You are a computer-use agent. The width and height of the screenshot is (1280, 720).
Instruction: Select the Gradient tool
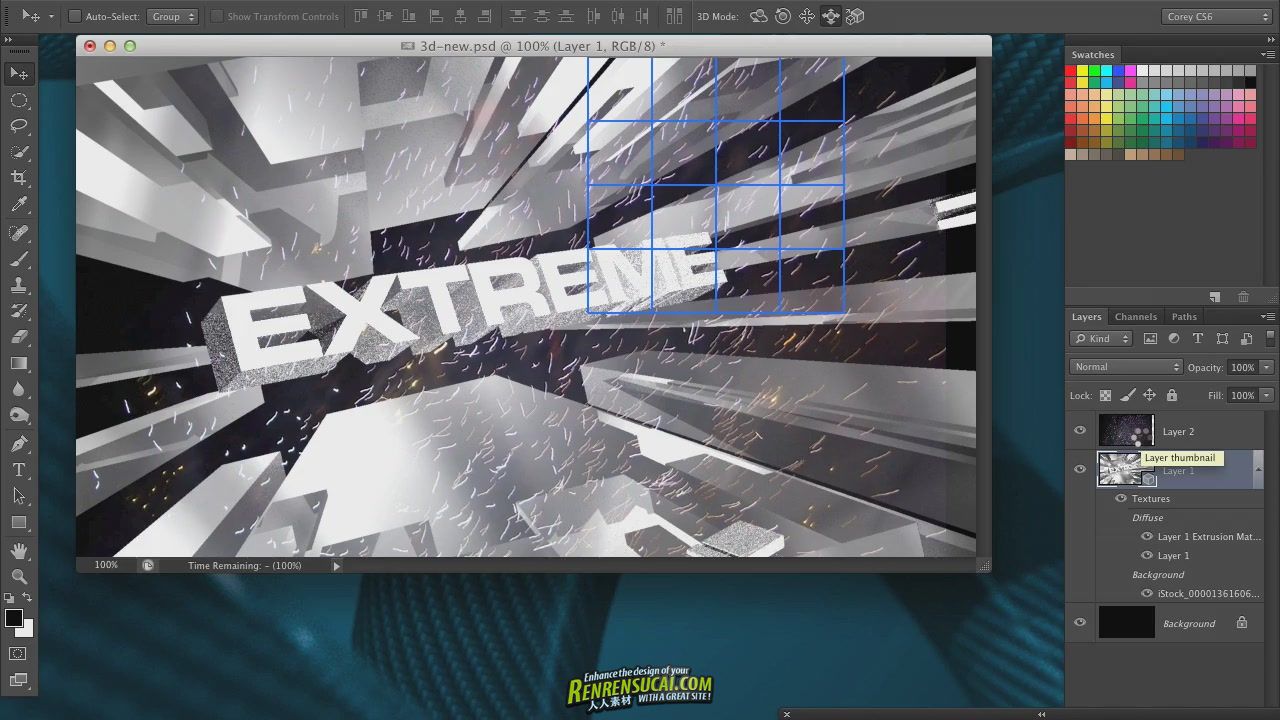19,363
